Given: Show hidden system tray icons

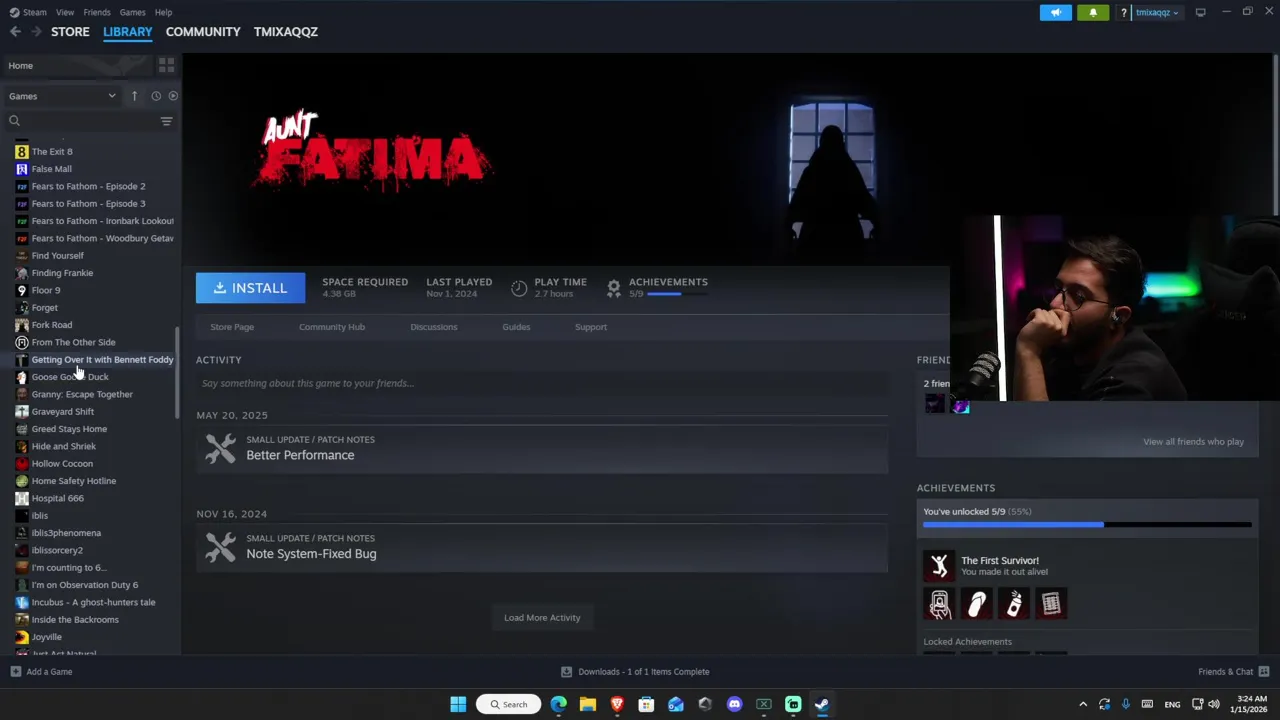Looking at the screenshot, I should [x=1082, y=704].
